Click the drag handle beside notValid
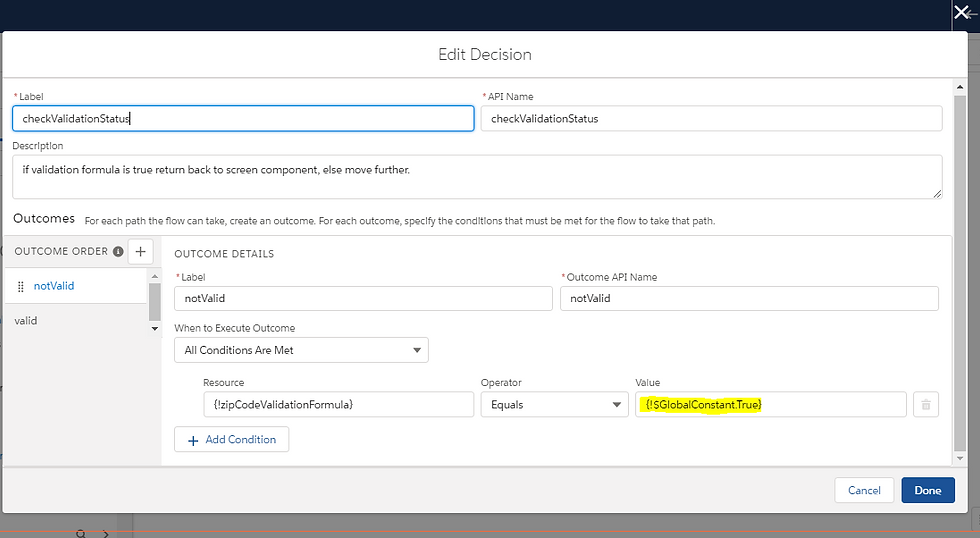 (21, 286)
